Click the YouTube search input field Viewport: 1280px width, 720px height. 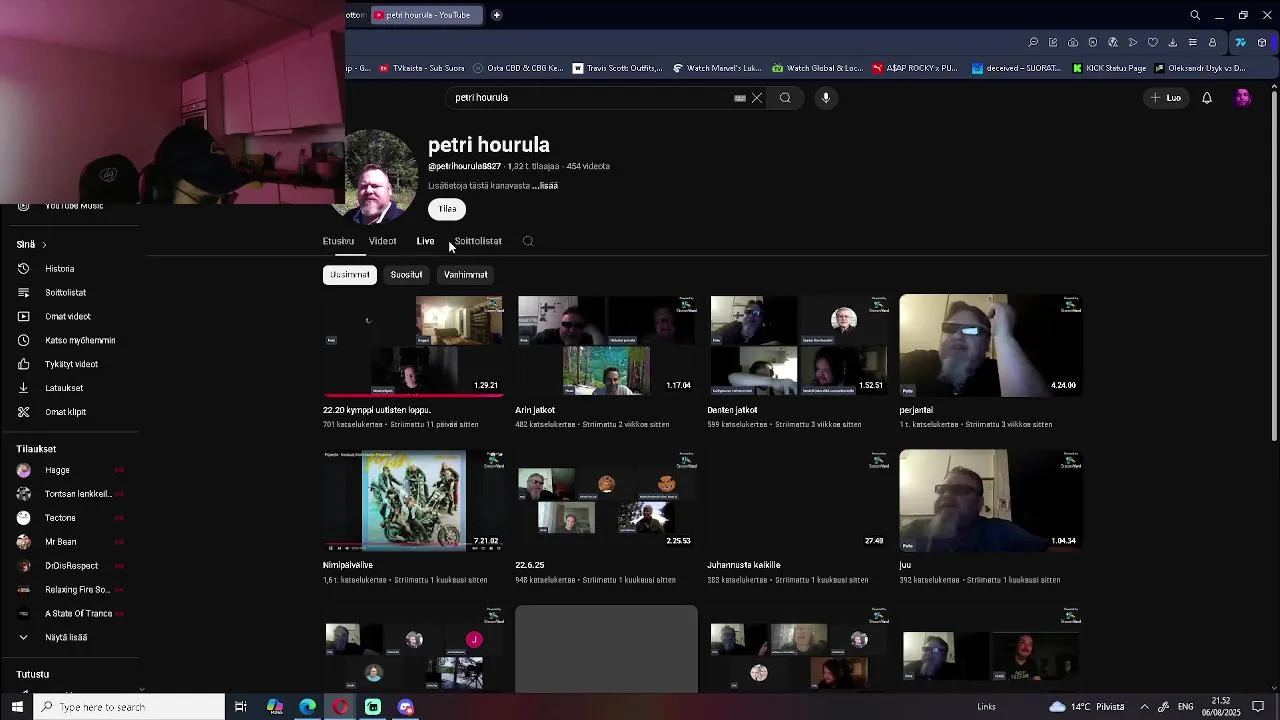click(590, 98)
